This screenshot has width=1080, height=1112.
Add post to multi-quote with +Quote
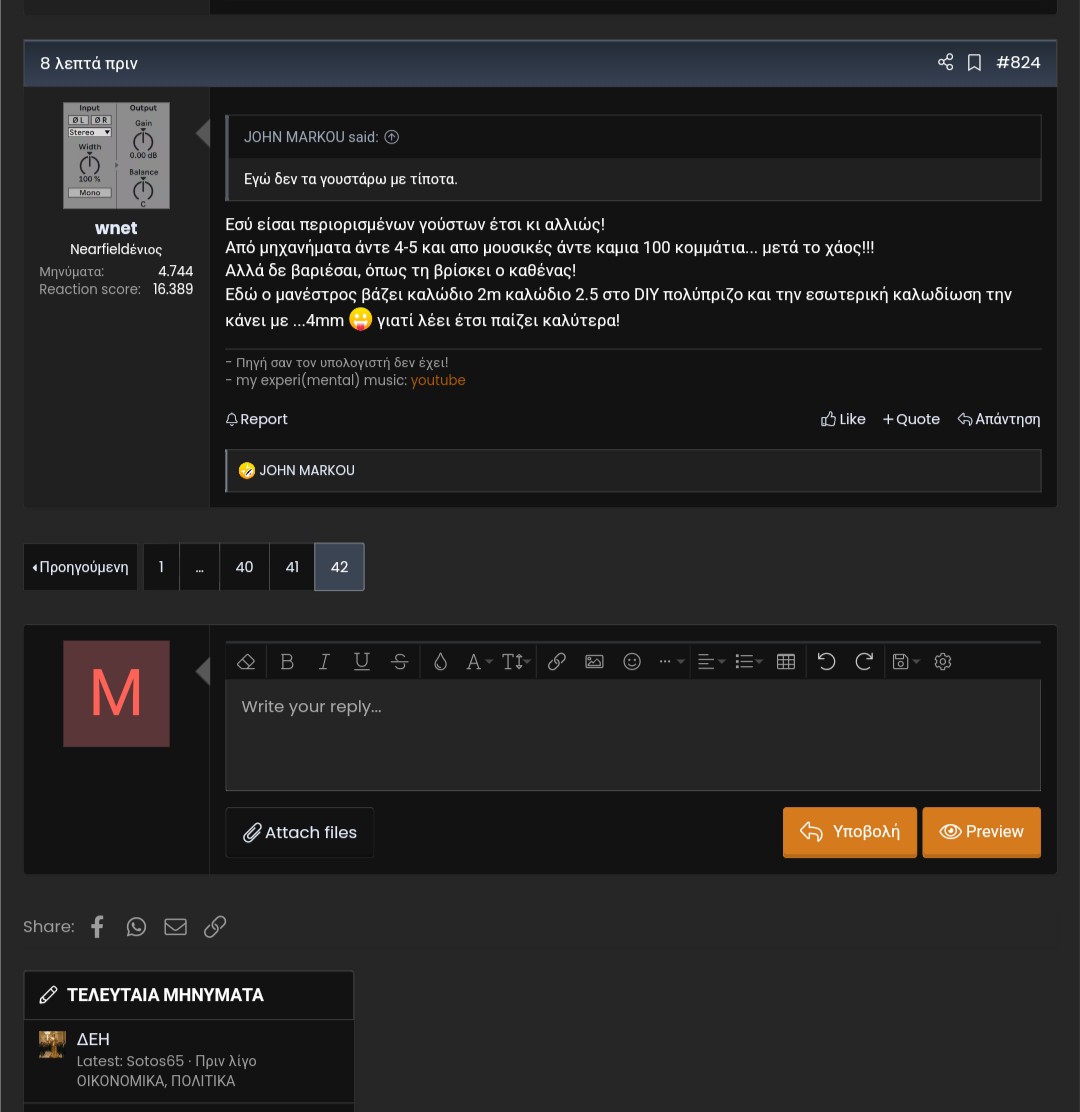[911, 419]
